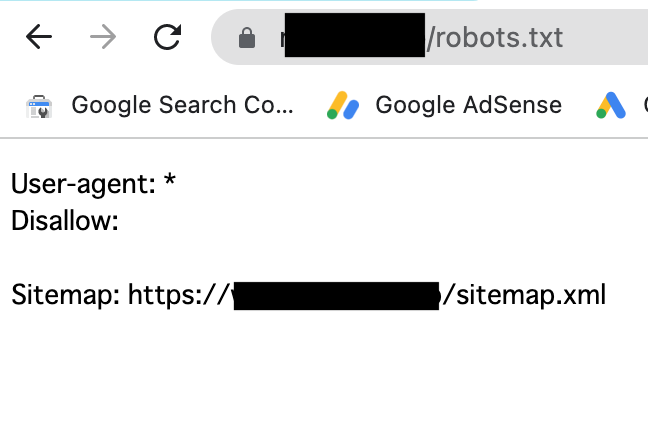Click the blacked-out domain in the address bar
The width and height of the screenshot is (648, 438).
355,39
